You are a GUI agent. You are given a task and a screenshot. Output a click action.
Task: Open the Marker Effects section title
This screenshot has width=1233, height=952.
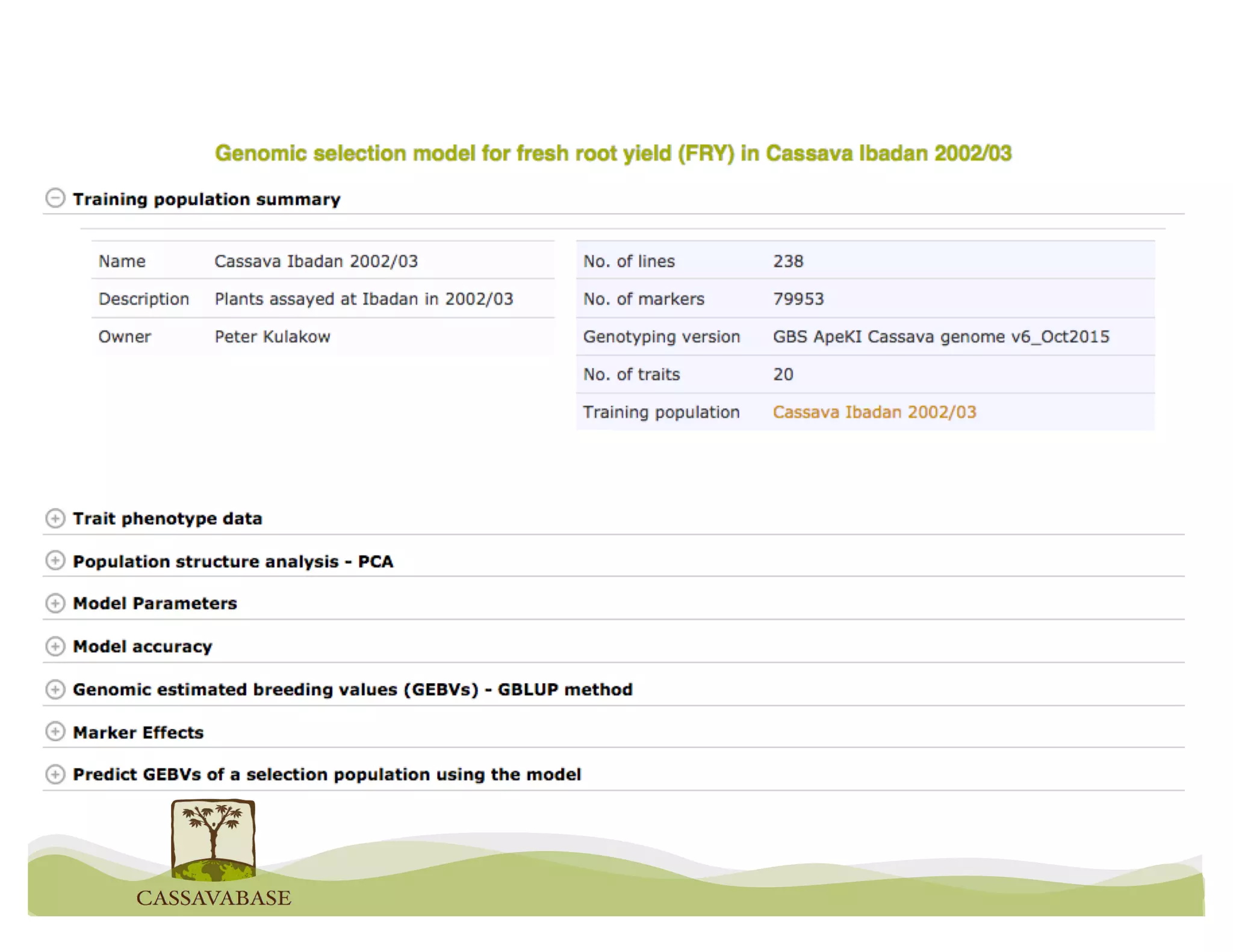point(138,732)
